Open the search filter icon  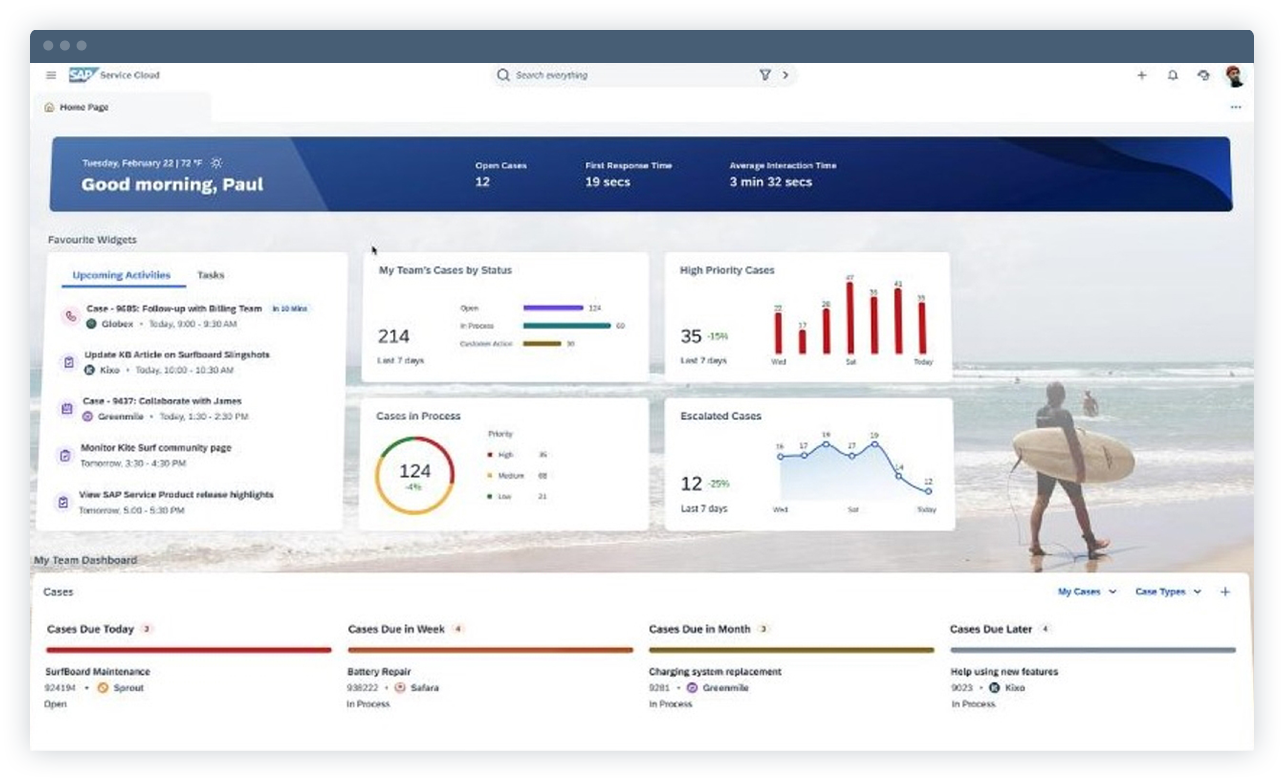coord(763,75)
